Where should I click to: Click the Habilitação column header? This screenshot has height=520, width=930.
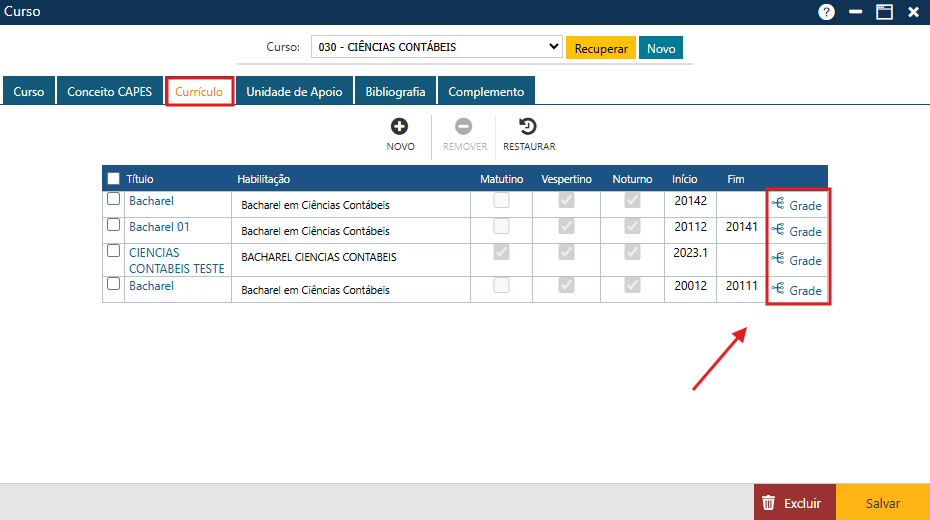263,179
